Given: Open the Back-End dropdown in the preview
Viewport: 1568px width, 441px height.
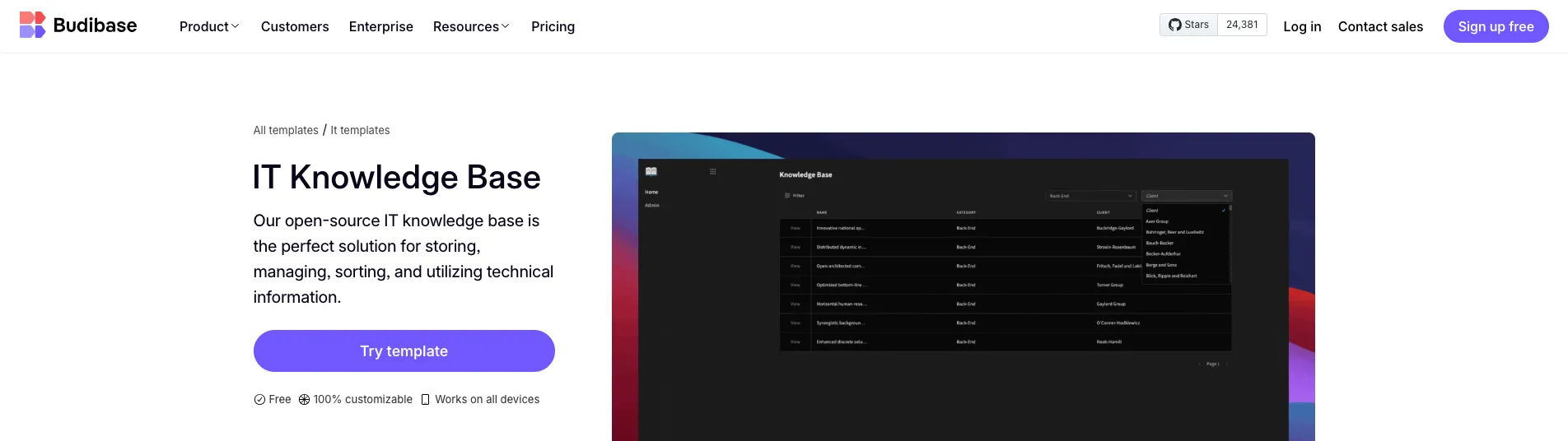Looking at the screenshot, I should pyautogui.click(x=1091, y=196).
